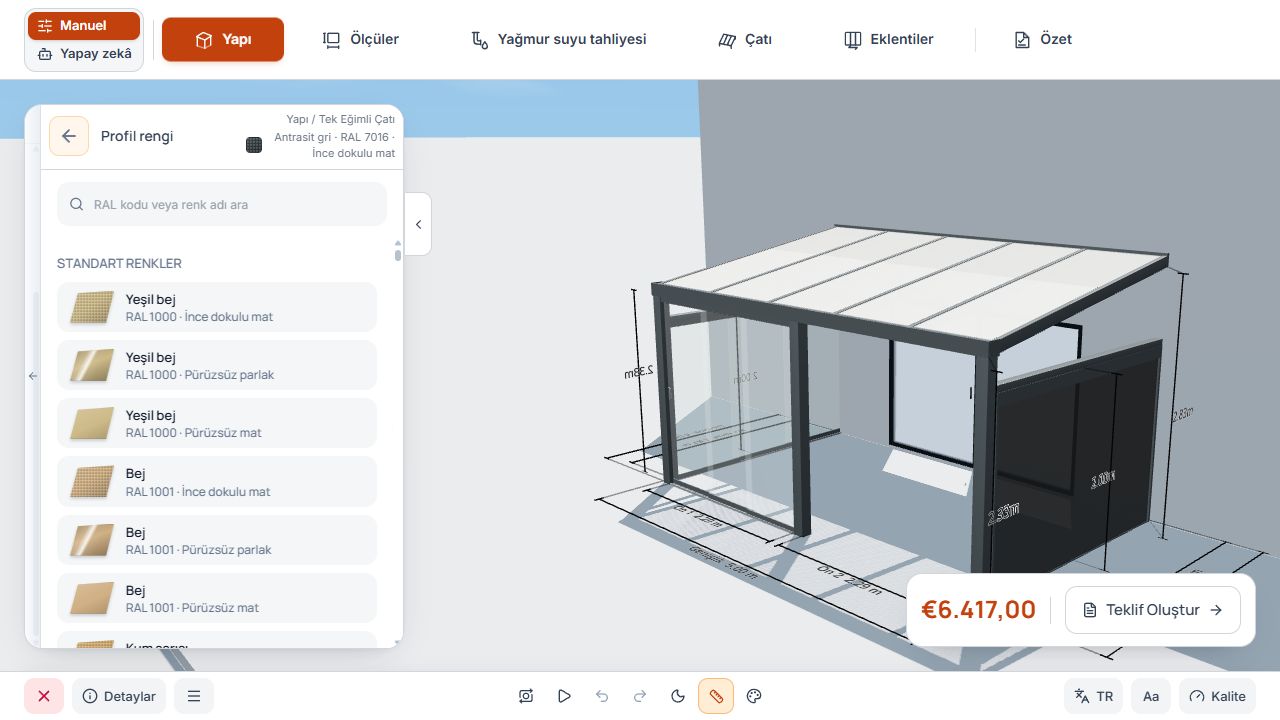1280x720 pixels.
Task: Click the STANDART RENKLER heading
Action: point(119,263)
